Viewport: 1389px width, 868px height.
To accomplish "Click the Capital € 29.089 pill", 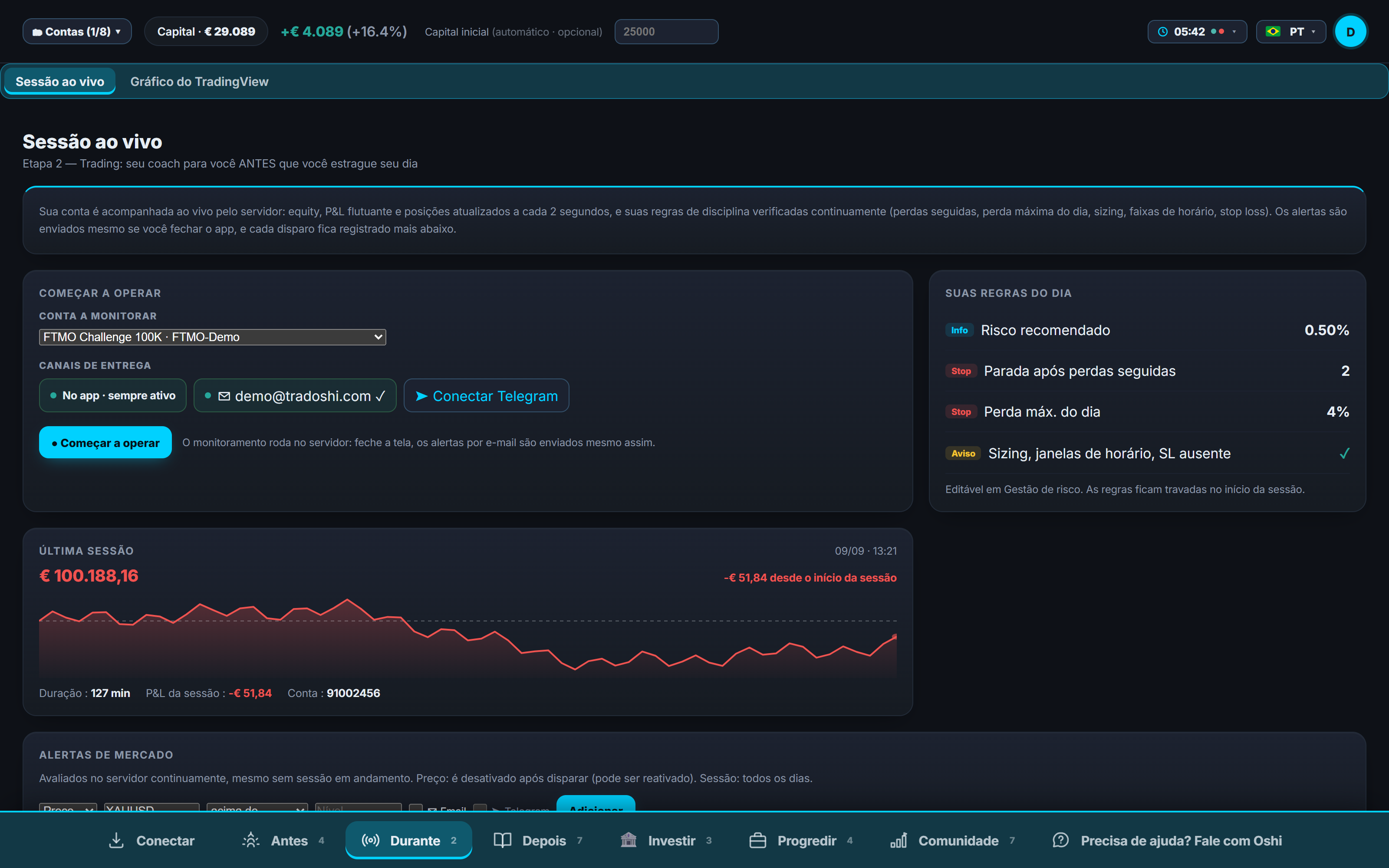I will coord(206,32).
